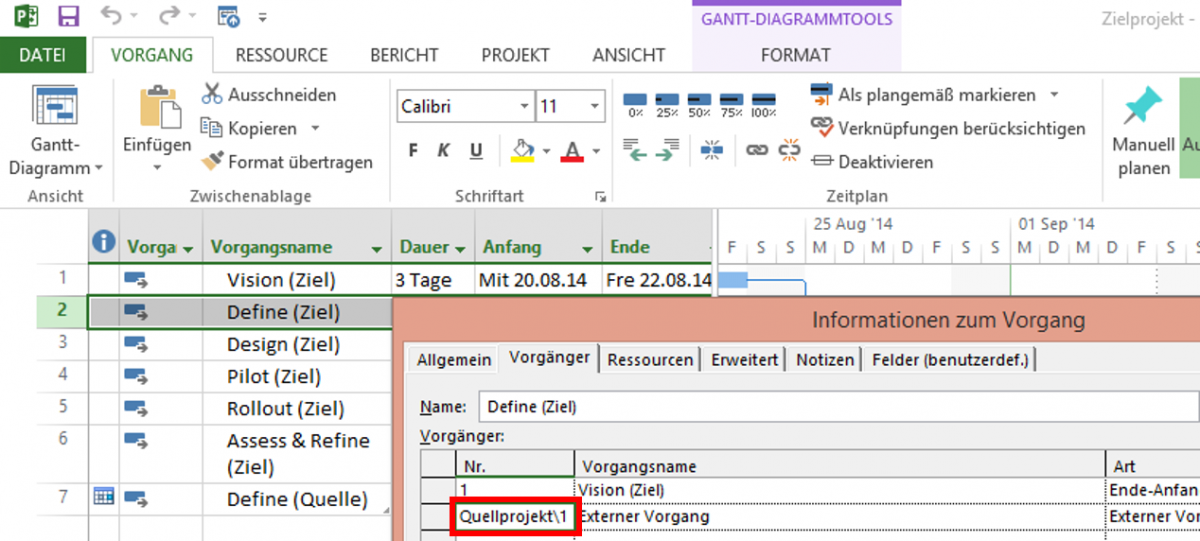Mark task 100% complete
Screen dimensions: 1200x541
click(x=764, y=104)
